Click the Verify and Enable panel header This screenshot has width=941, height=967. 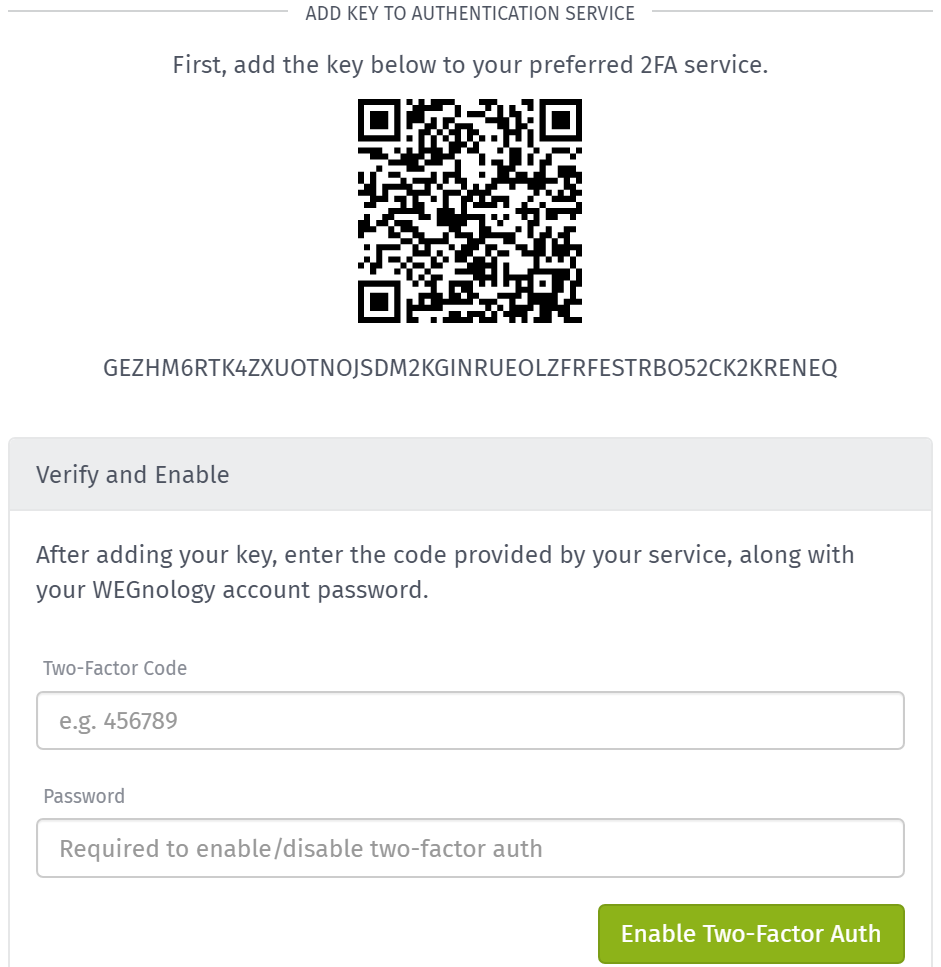point(470,474)
